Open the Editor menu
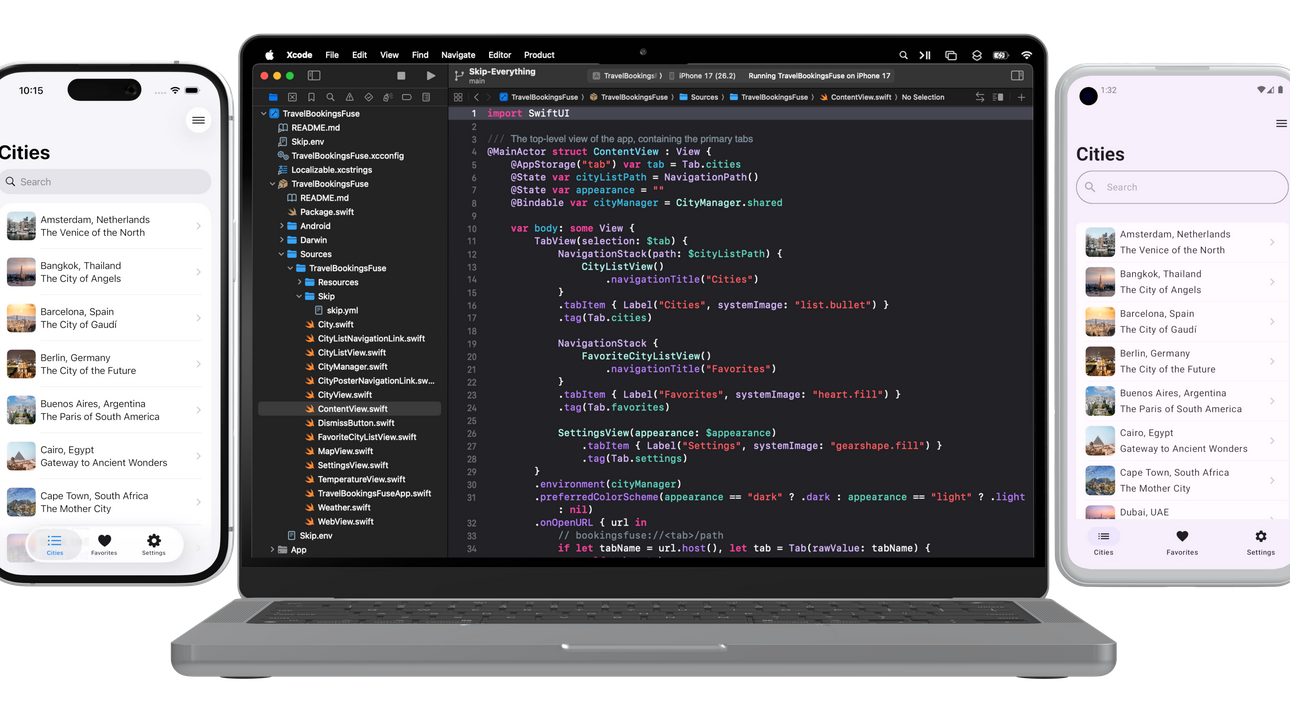 (x=500, y=56)
